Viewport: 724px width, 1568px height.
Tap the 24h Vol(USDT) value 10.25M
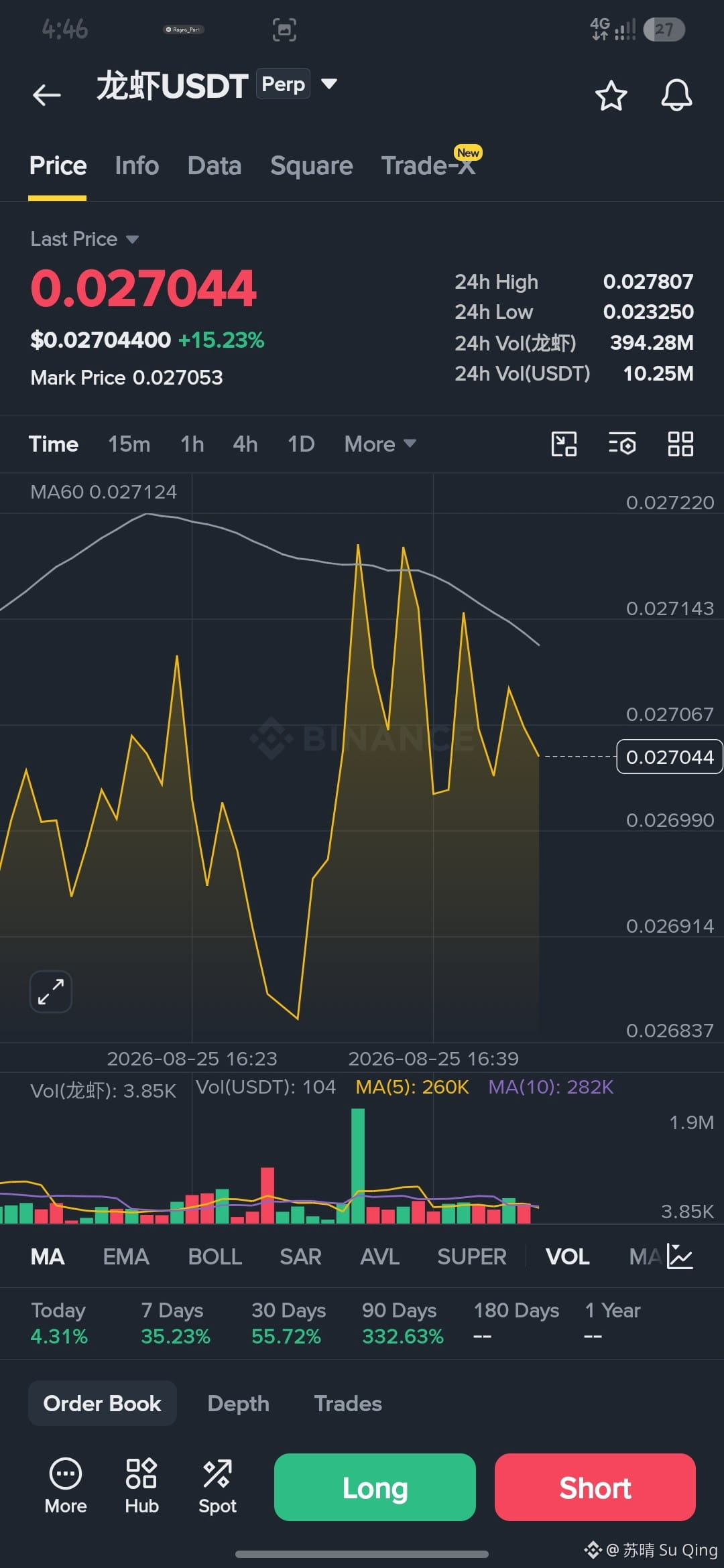tap(658, 373)
